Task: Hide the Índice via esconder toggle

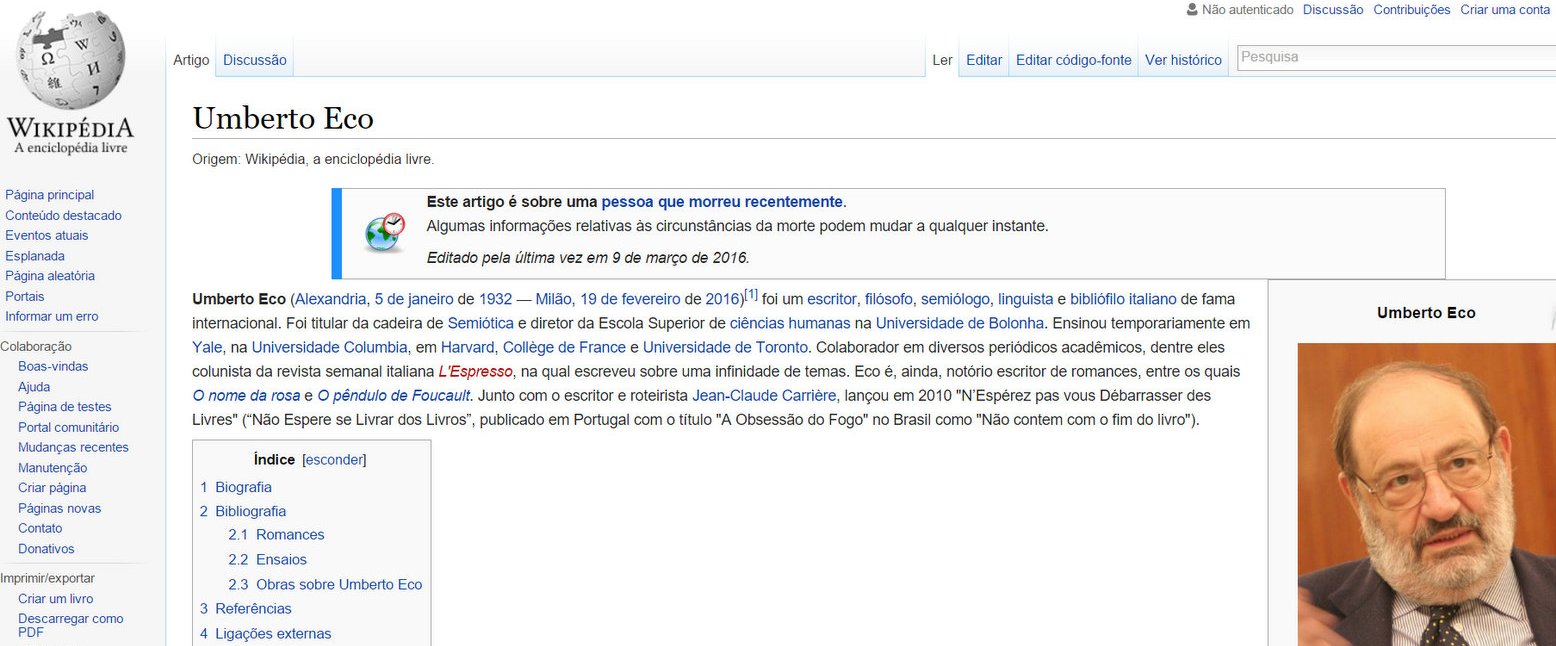Action: pyautogui.click(x=334, y=460)
